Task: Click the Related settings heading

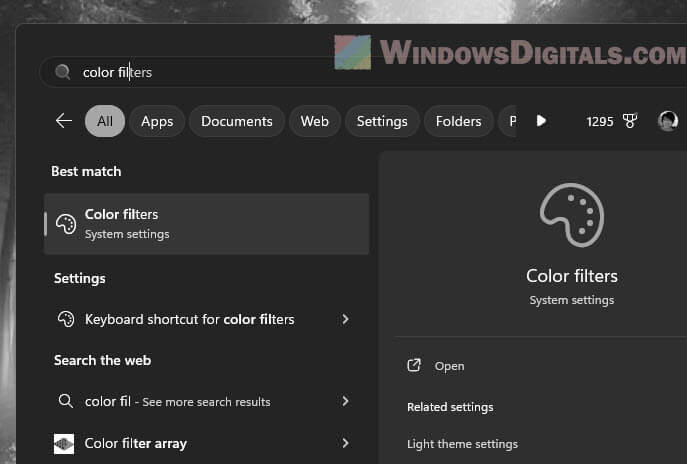Action: tap(450, 407)
